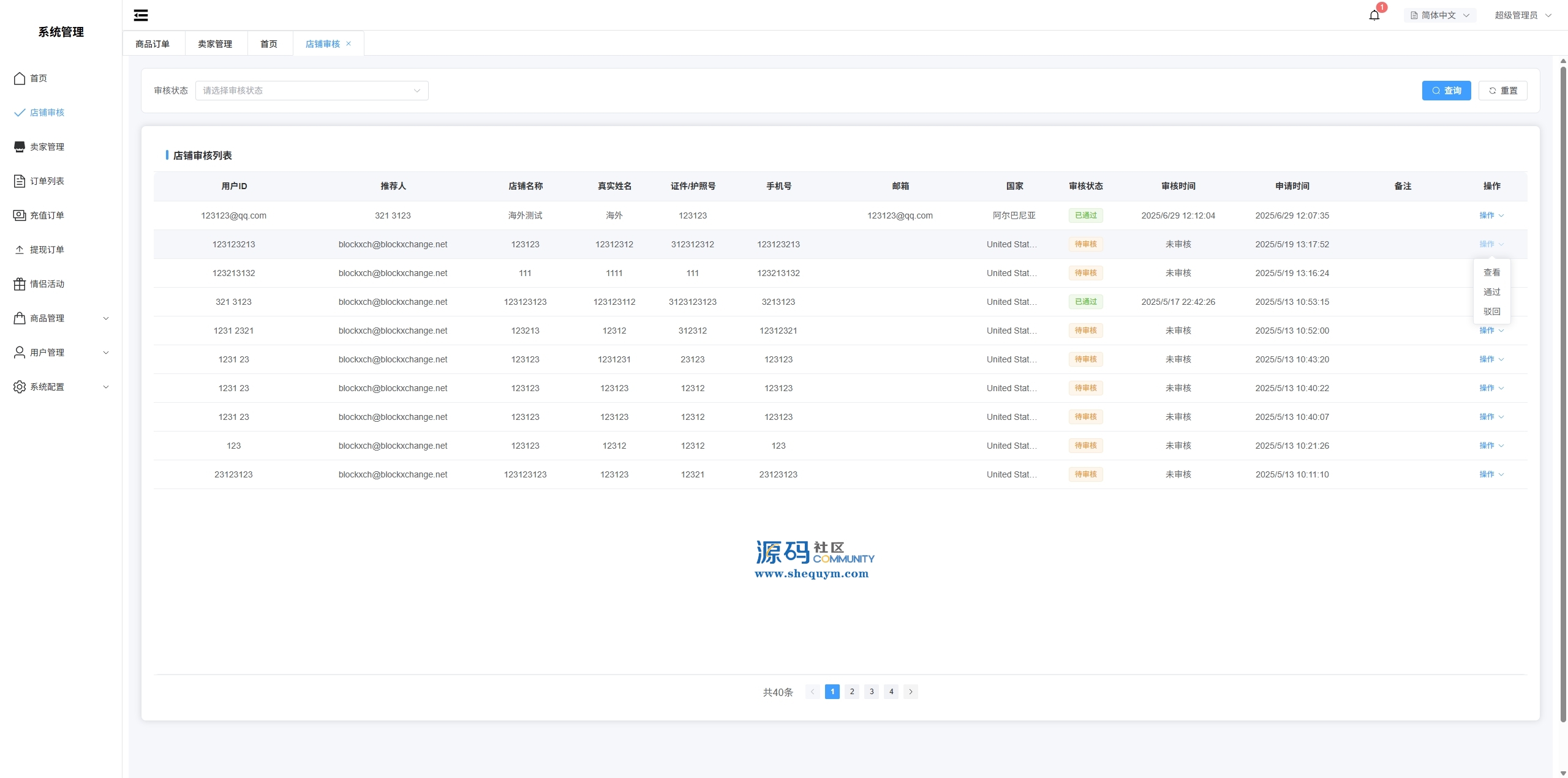Screen dimensions: 1568x778
Task: Switch to the 商品订单 tab
Action: coord(153,44)
